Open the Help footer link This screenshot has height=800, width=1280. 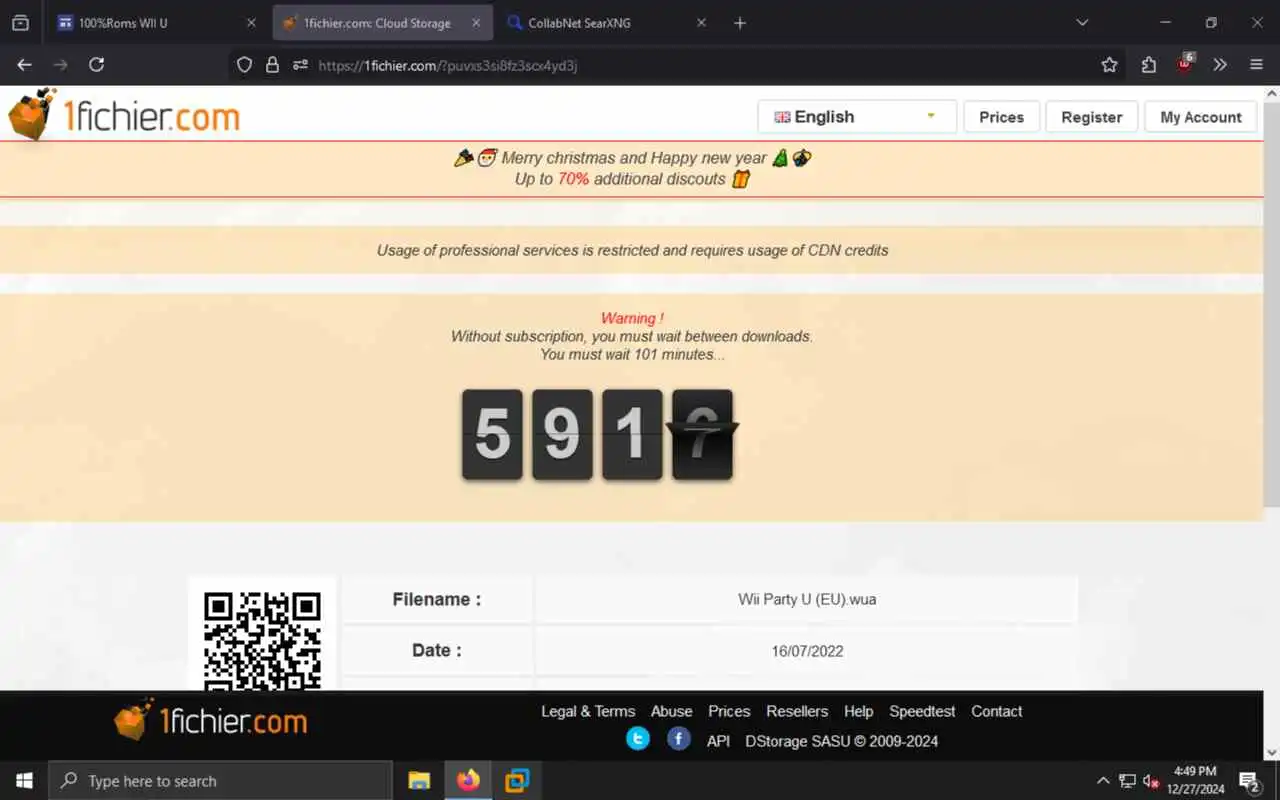click(x=858, y=712)
